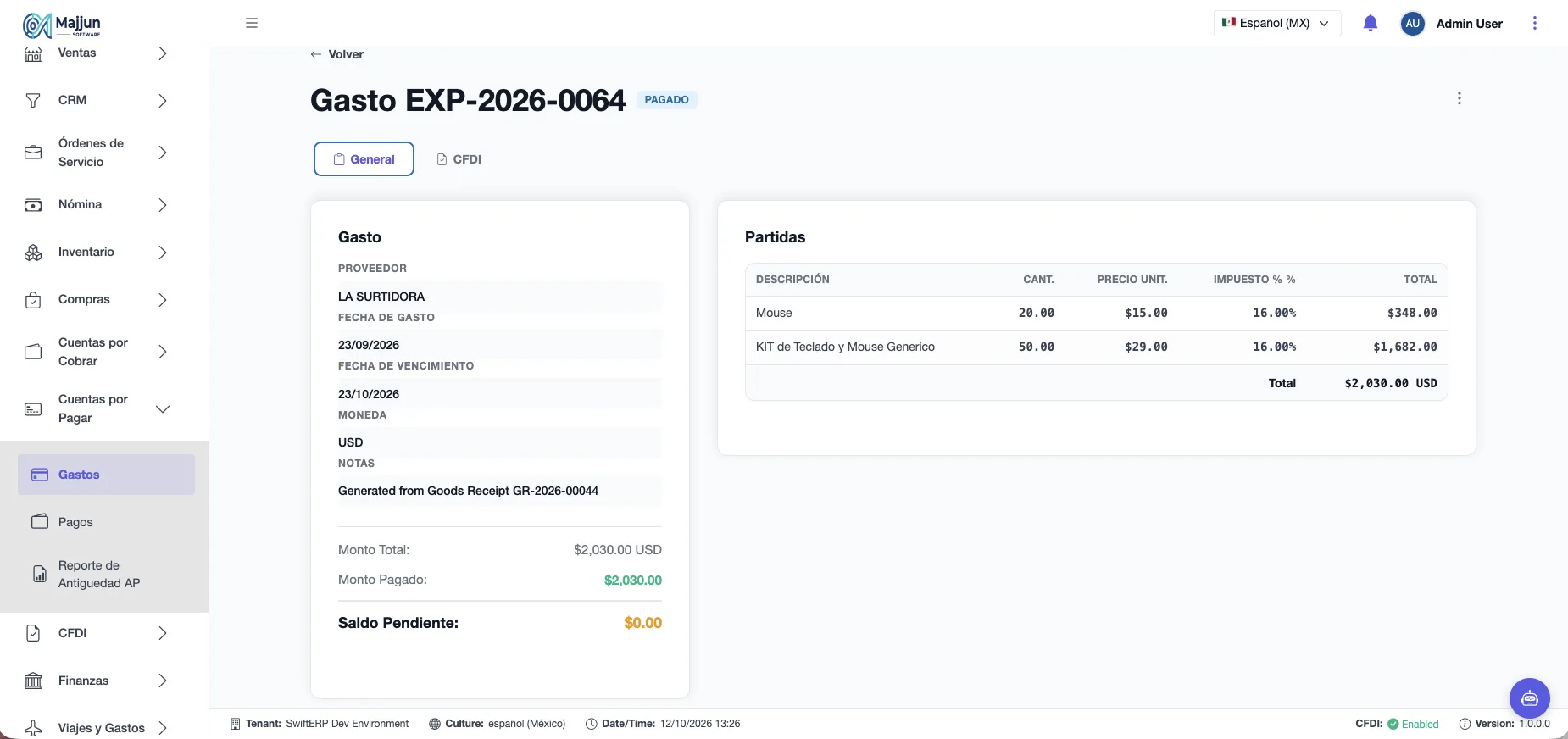This screenshot has height=739, width=1568.
Task: Open the Español (MX) language dropdown
Action: click(1277, 23)
